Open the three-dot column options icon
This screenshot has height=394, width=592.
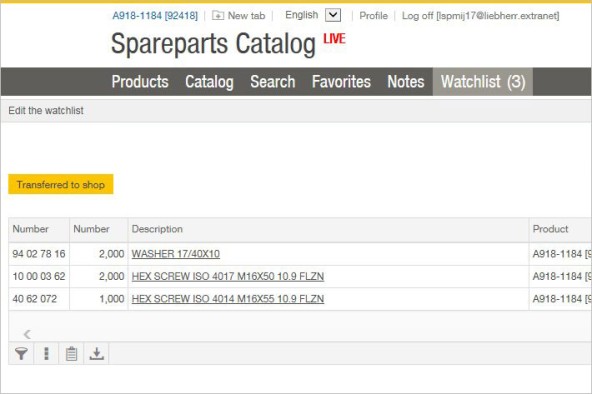pyautogui.click(x=46, y=354)
